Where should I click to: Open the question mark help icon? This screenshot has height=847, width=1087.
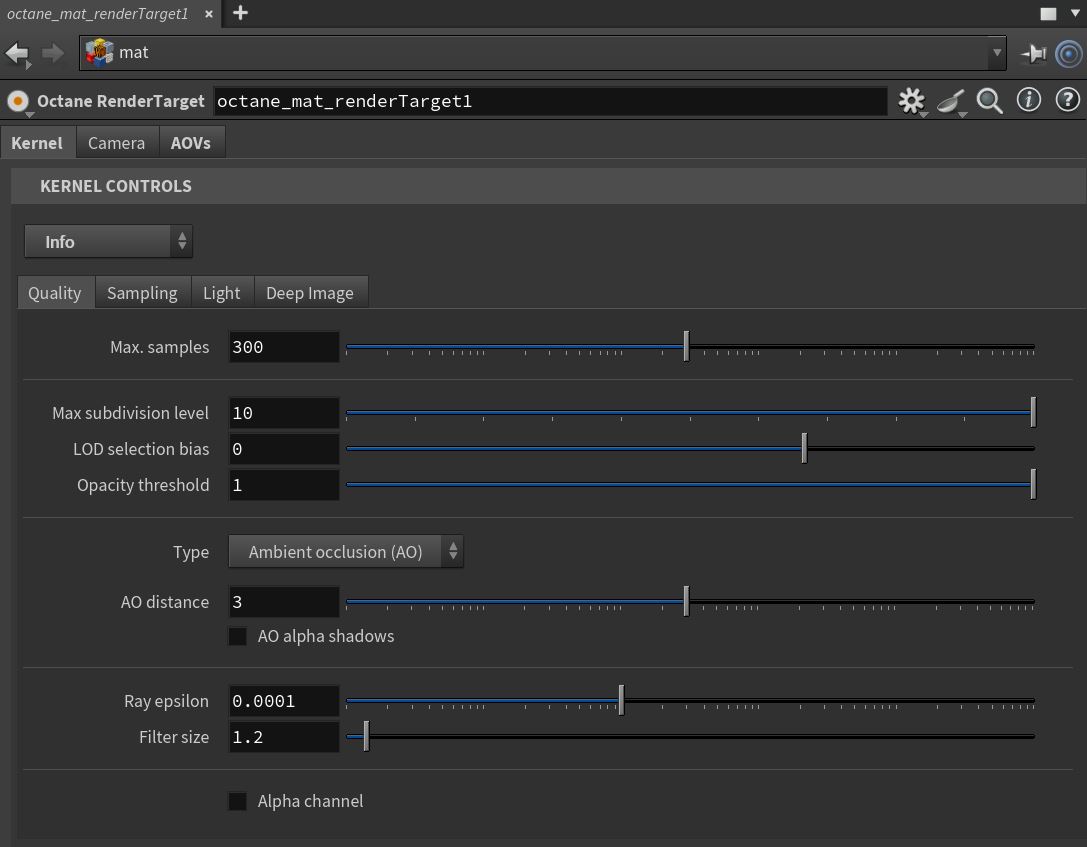[x=1067, y=100]
